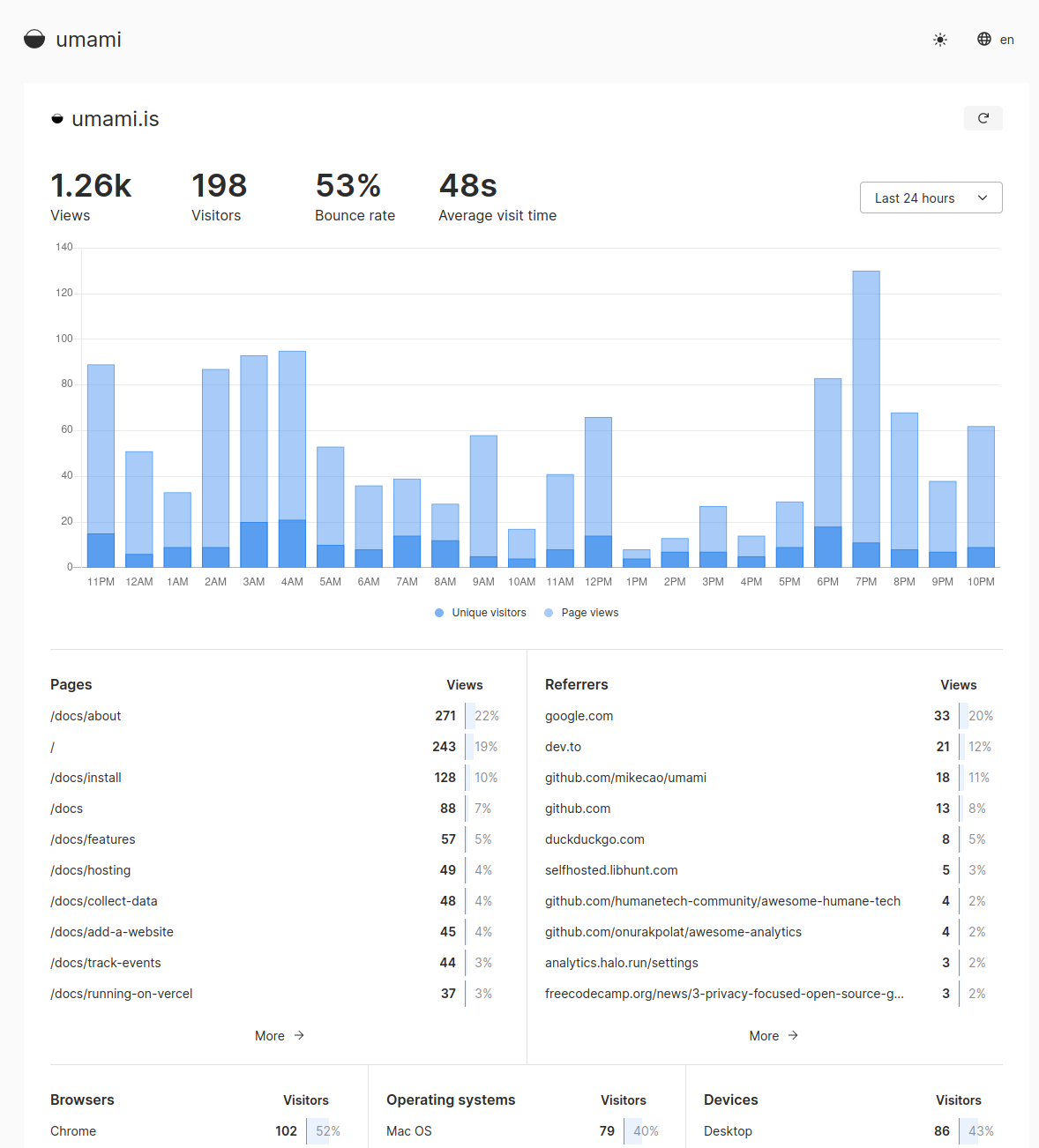Click the 4AM bar in the chart

click(292, 458)
